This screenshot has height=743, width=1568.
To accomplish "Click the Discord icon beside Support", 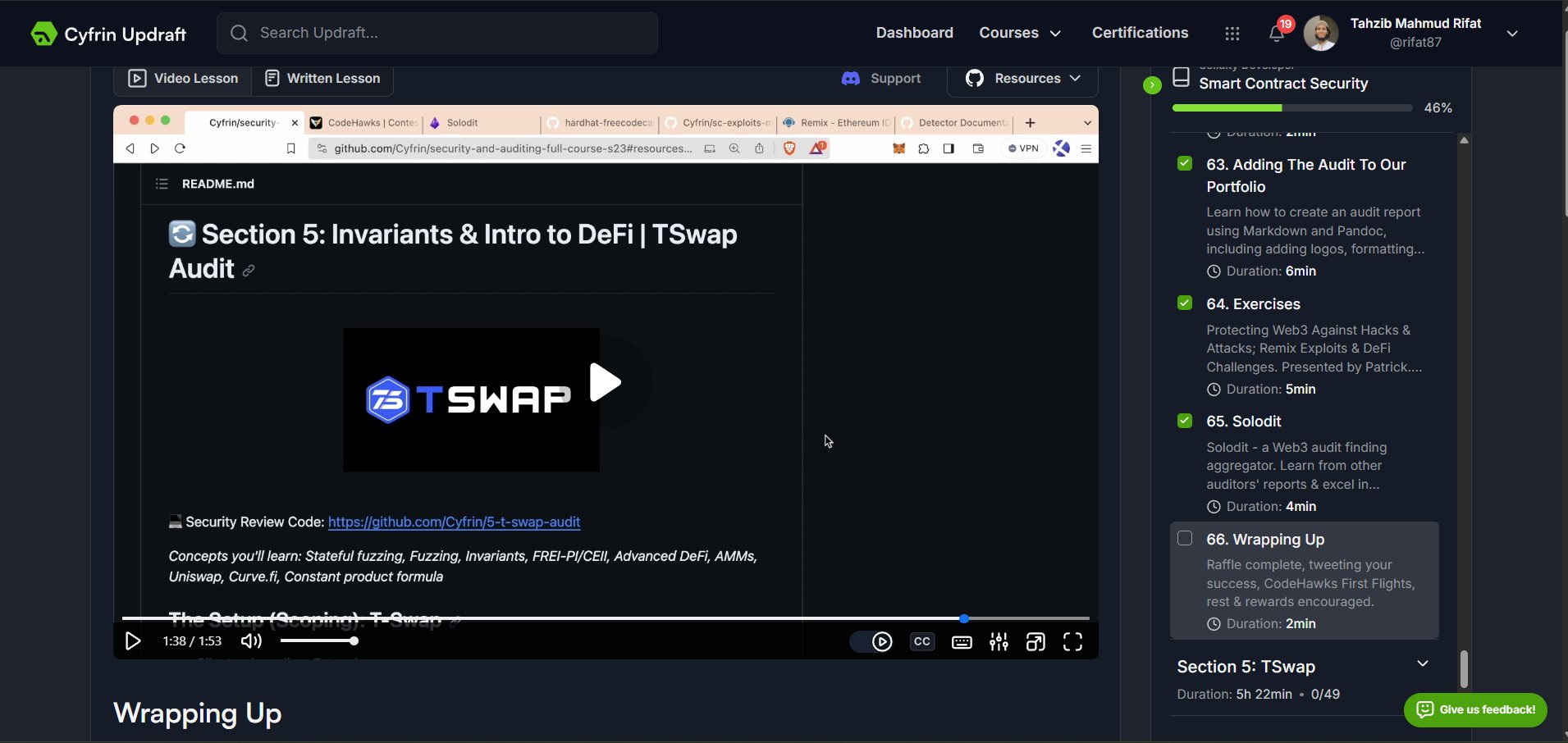I will coord(851,79).
